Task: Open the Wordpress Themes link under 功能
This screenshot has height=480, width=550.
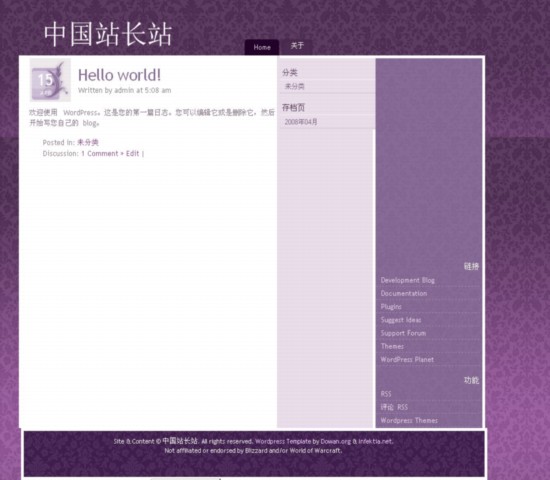Action: point(409,420)
